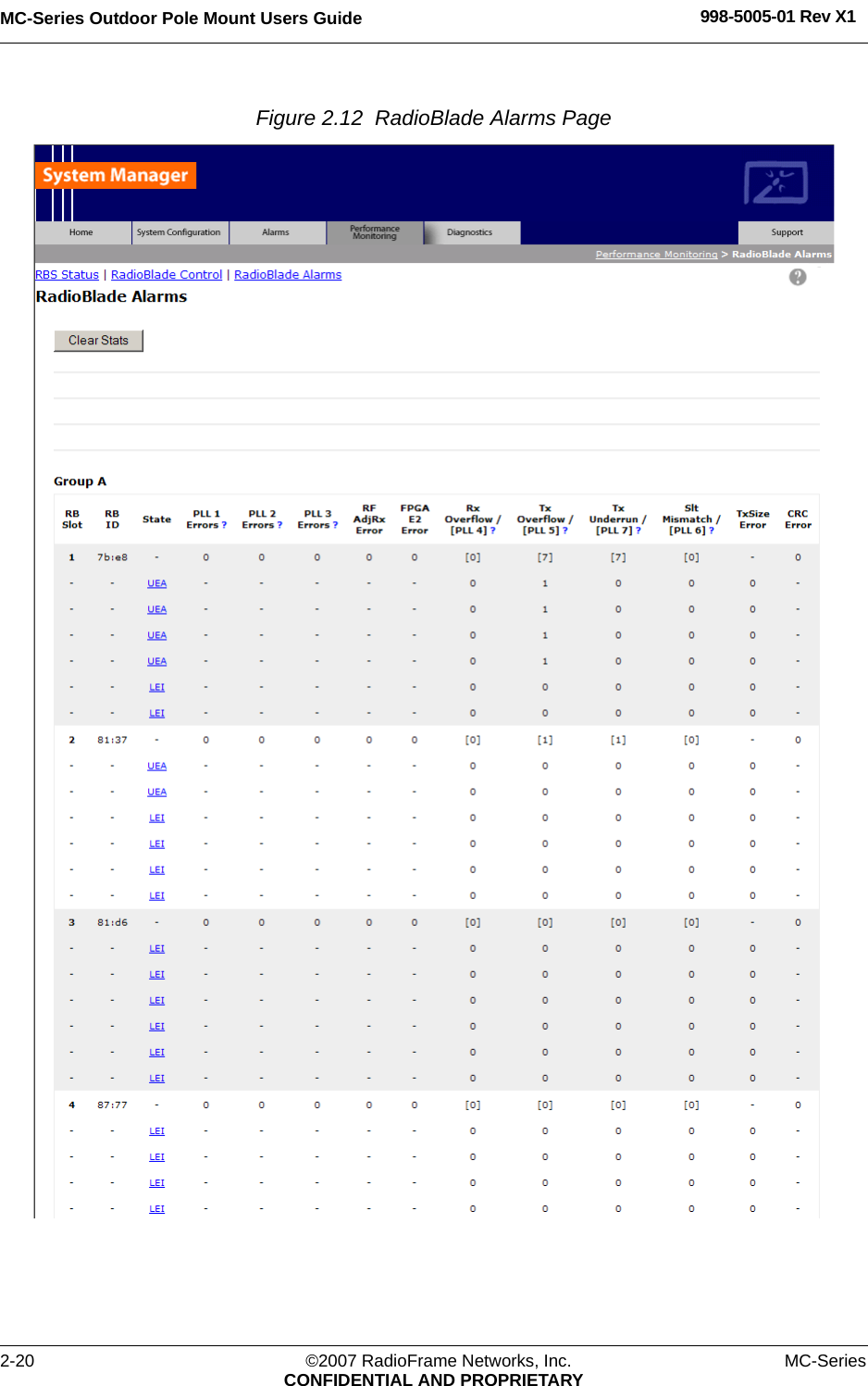868x1386 pixels.
Task: Select RB ID value 87:77
Action: (x=112, y=1105)
